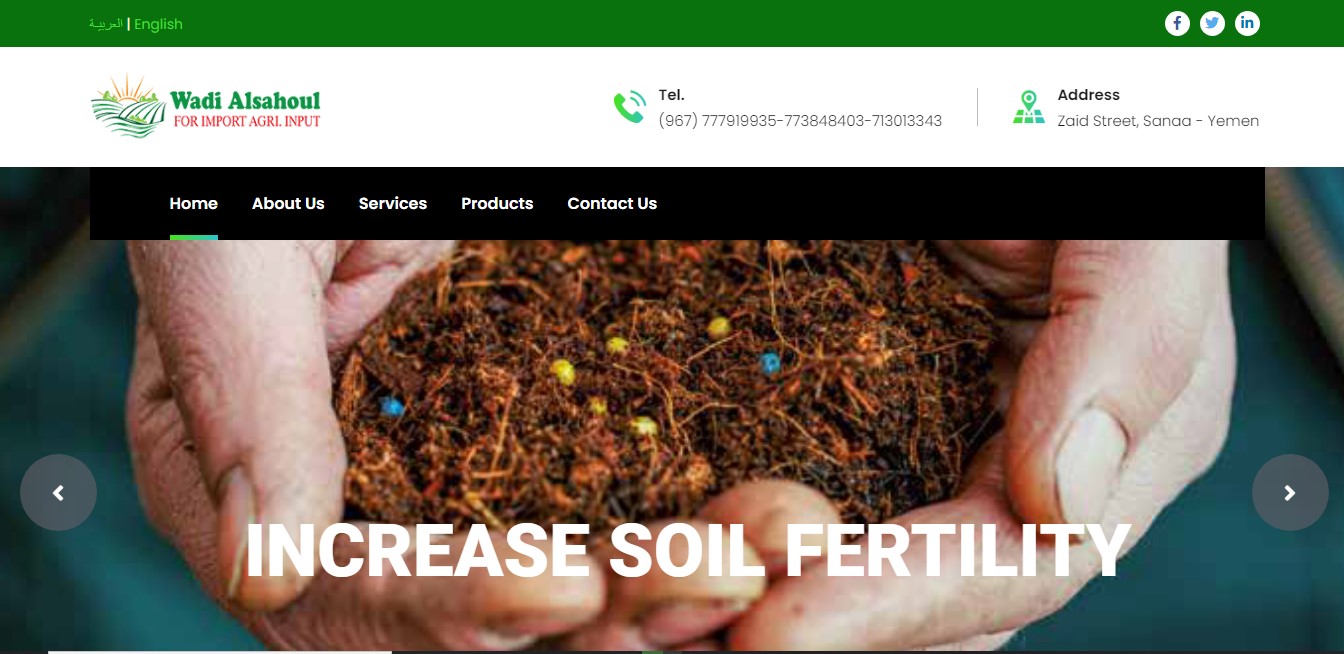1344x654 pixels.
Task: Click the Wadi Alsahoul logo
Action: pyautogui.click(x=206, y=106)
